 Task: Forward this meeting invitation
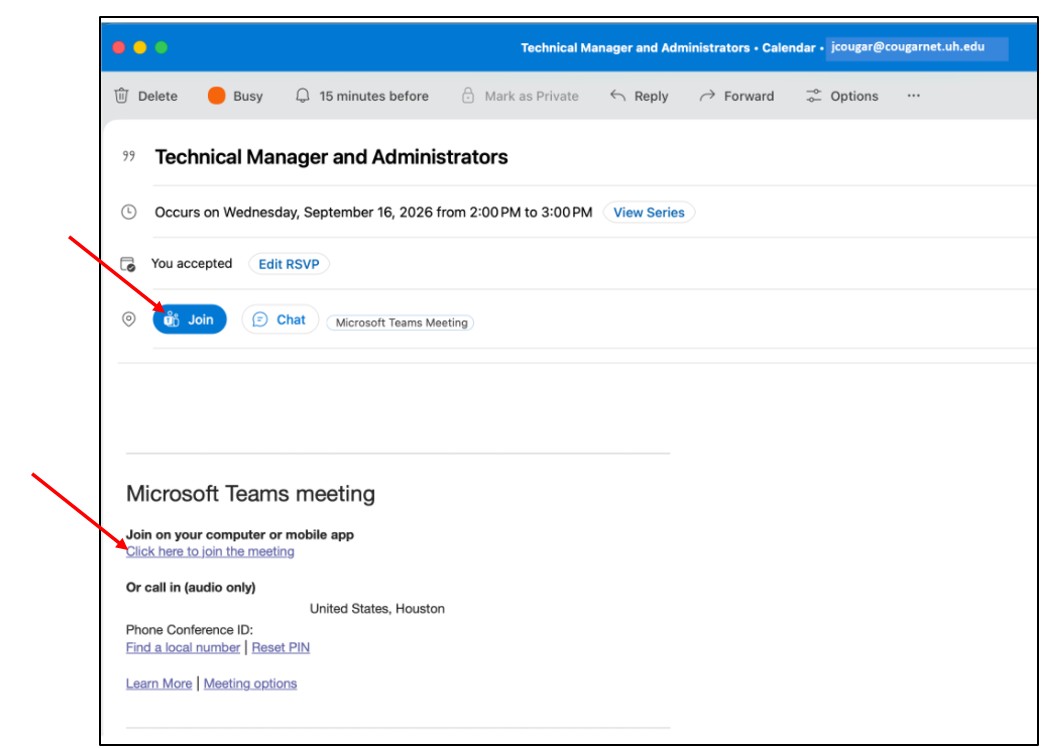click(x=736, y=96)
